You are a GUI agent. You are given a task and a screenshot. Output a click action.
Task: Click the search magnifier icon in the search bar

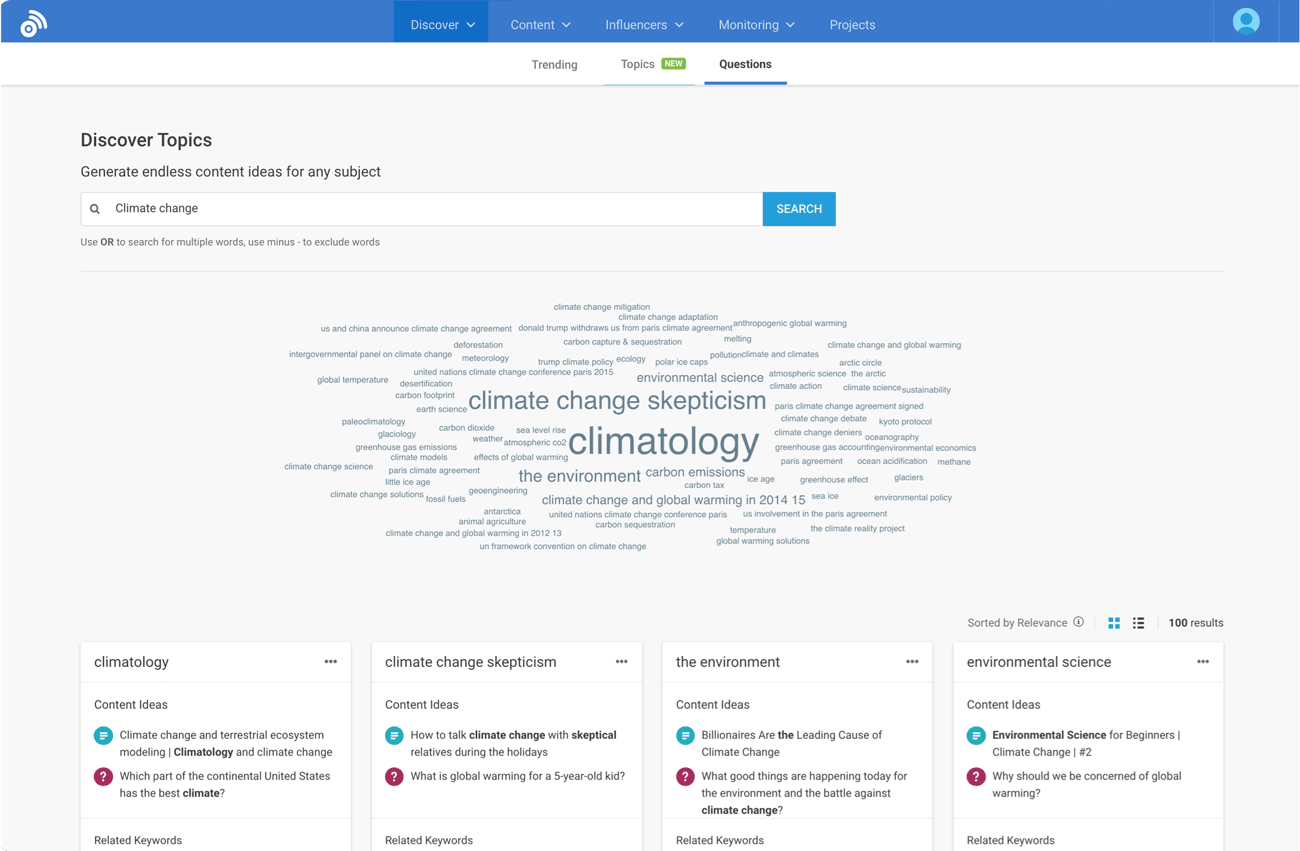pyautogui.click(x=94, y=208)
